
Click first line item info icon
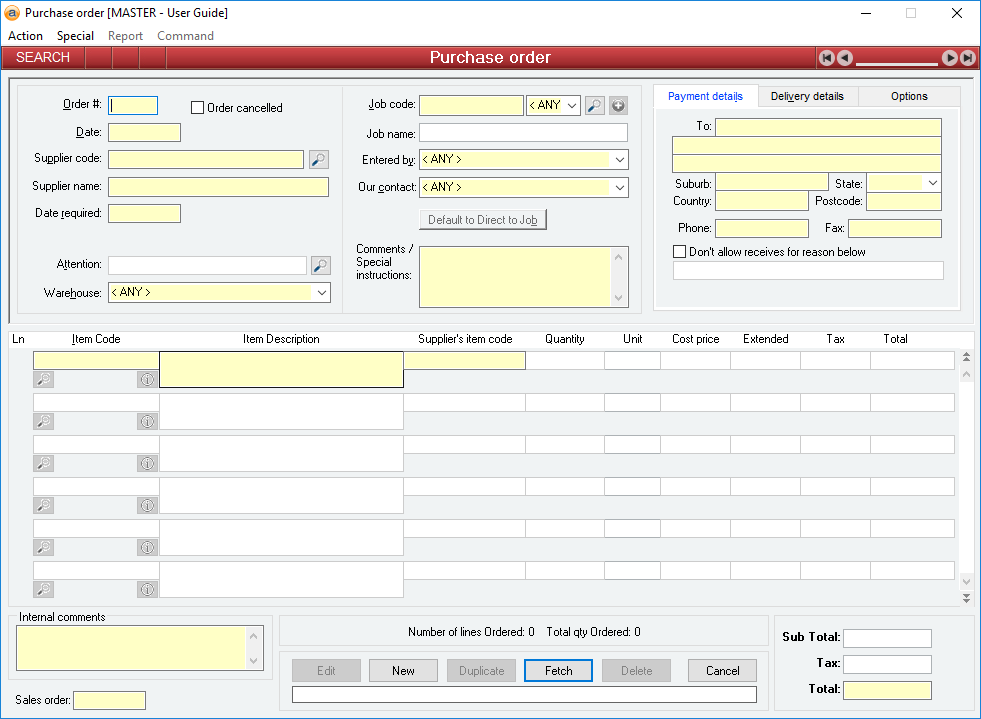point(147,379)
